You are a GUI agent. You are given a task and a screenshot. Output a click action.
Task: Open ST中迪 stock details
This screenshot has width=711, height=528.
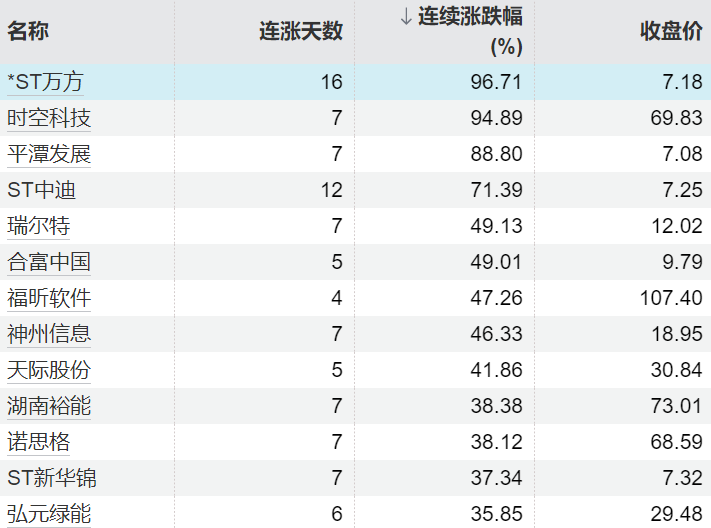click(42, 190)
